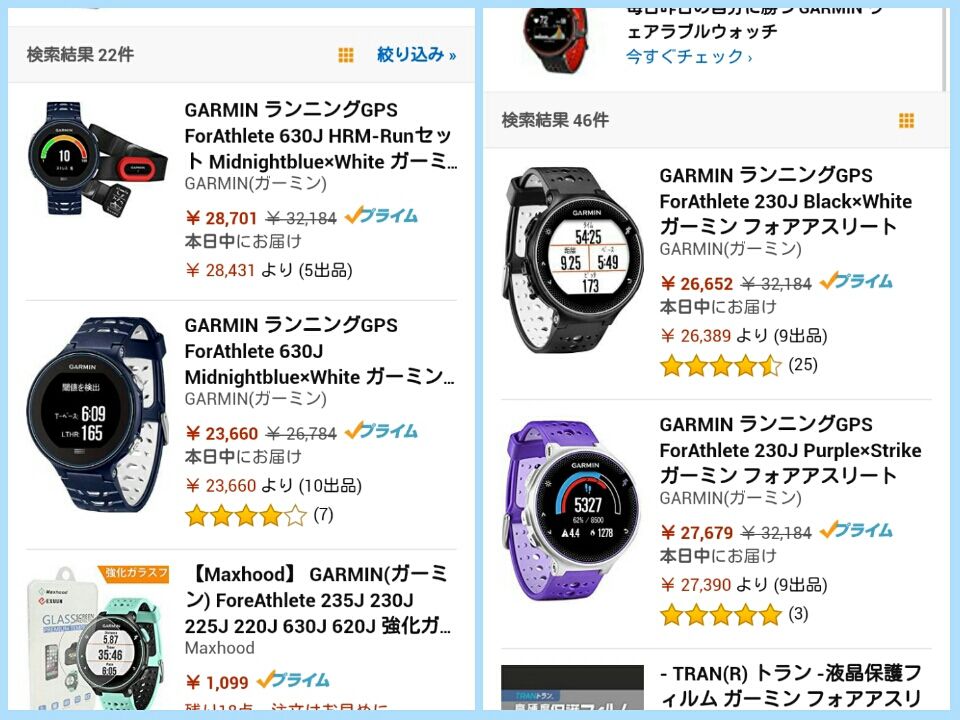Switch to grid view in right results
Viewport: 960px width, 720px height.
[x=906, y=121]
